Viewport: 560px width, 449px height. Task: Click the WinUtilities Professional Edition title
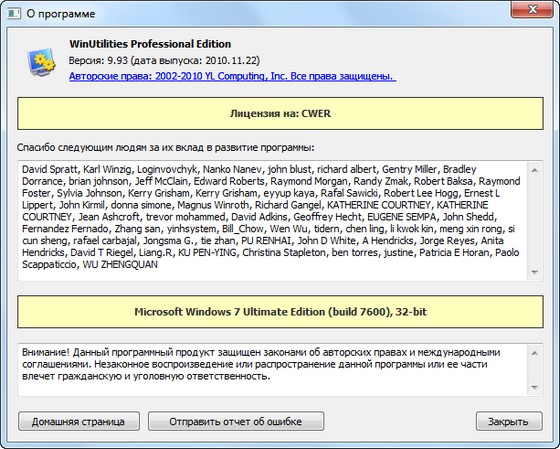click(x=150, y=44)
